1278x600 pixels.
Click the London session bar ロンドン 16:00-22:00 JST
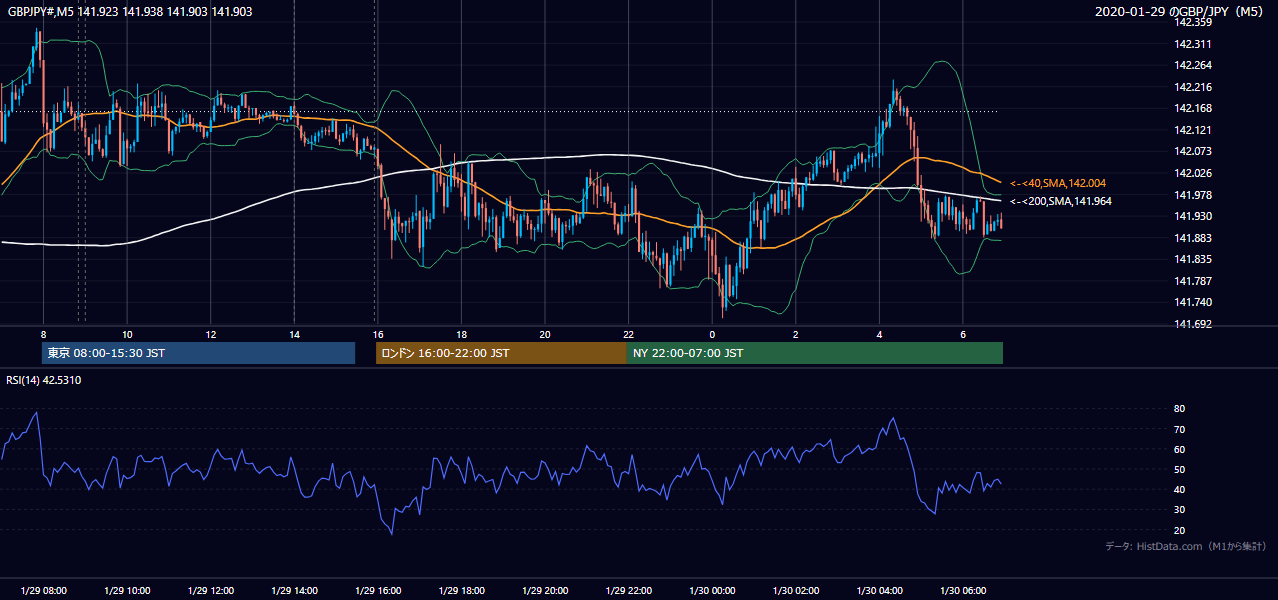coord(501,353)
